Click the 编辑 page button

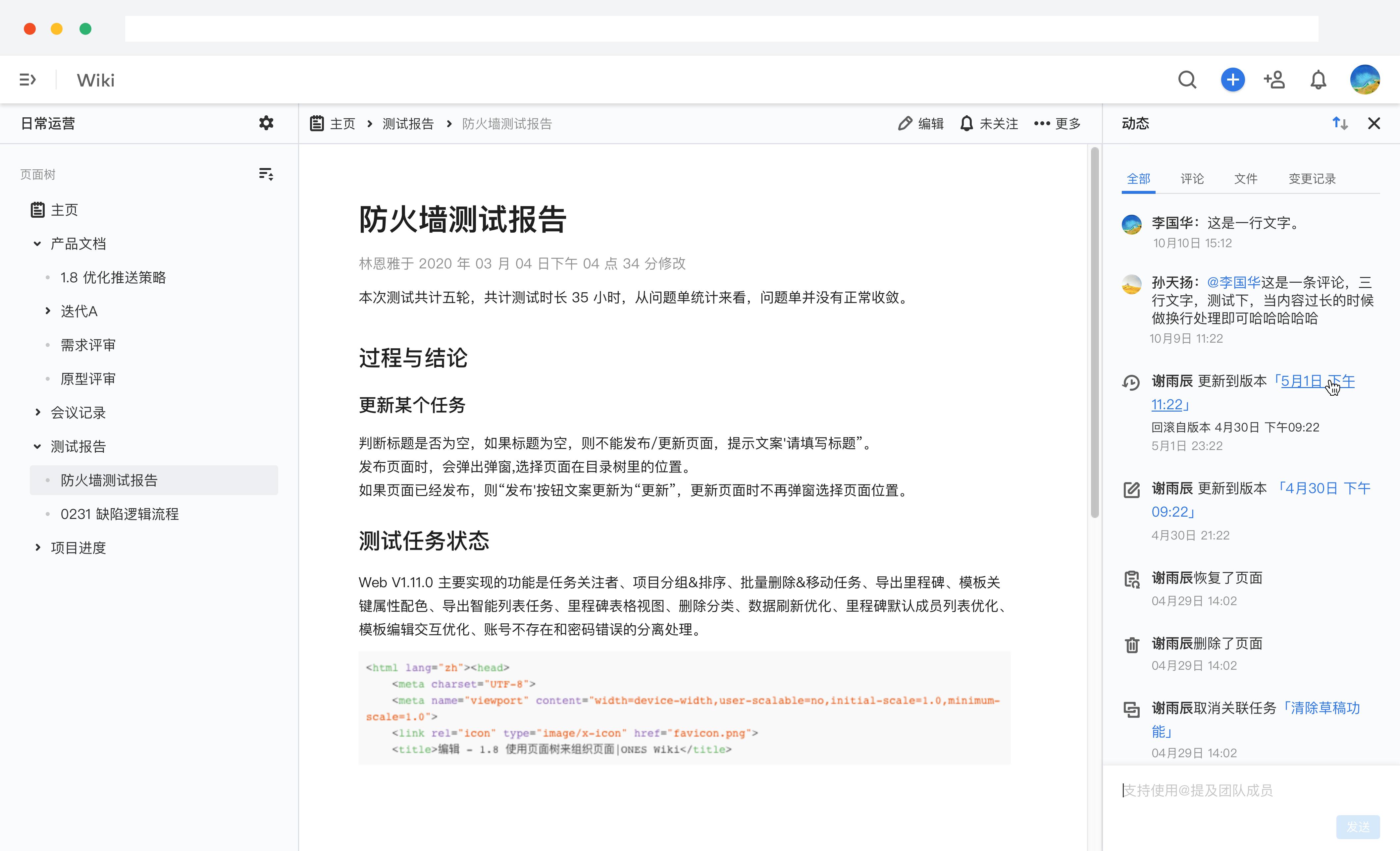[920, 123]
